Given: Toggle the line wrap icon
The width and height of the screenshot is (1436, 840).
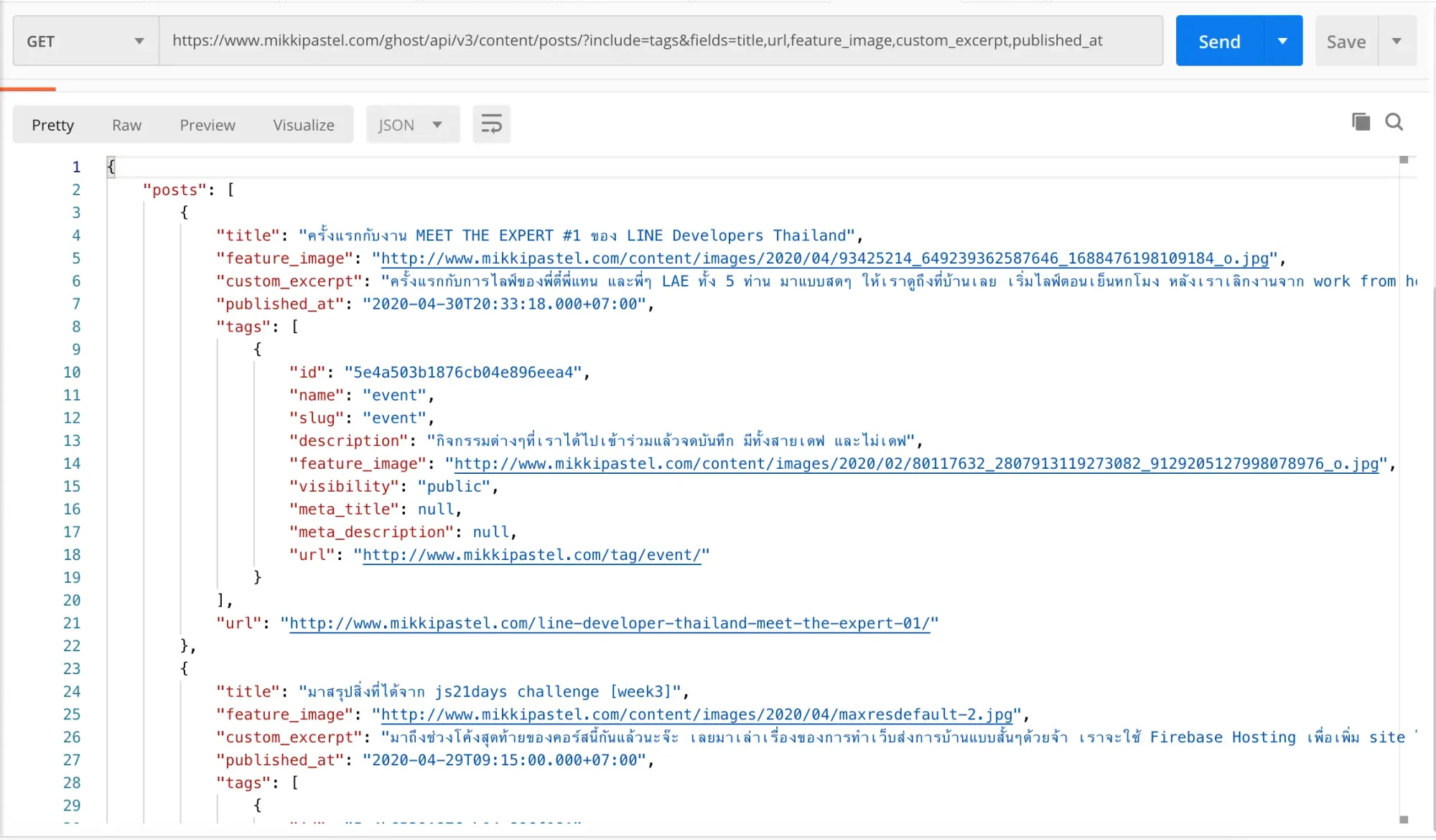Looking at the screenshot, I should coord(491,124).
